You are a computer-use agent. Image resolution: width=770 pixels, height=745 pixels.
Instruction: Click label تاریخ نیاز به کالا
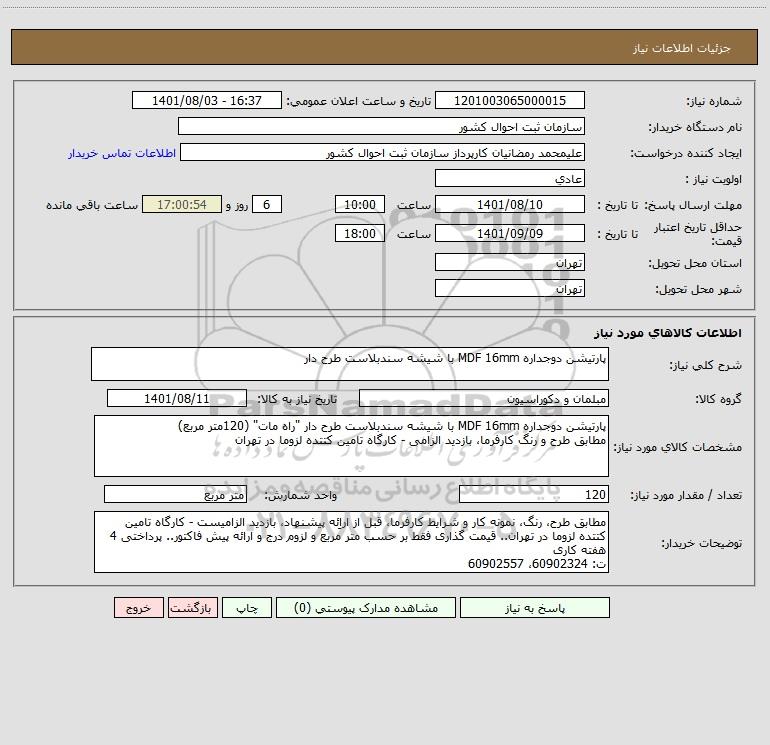click(297, 399)
